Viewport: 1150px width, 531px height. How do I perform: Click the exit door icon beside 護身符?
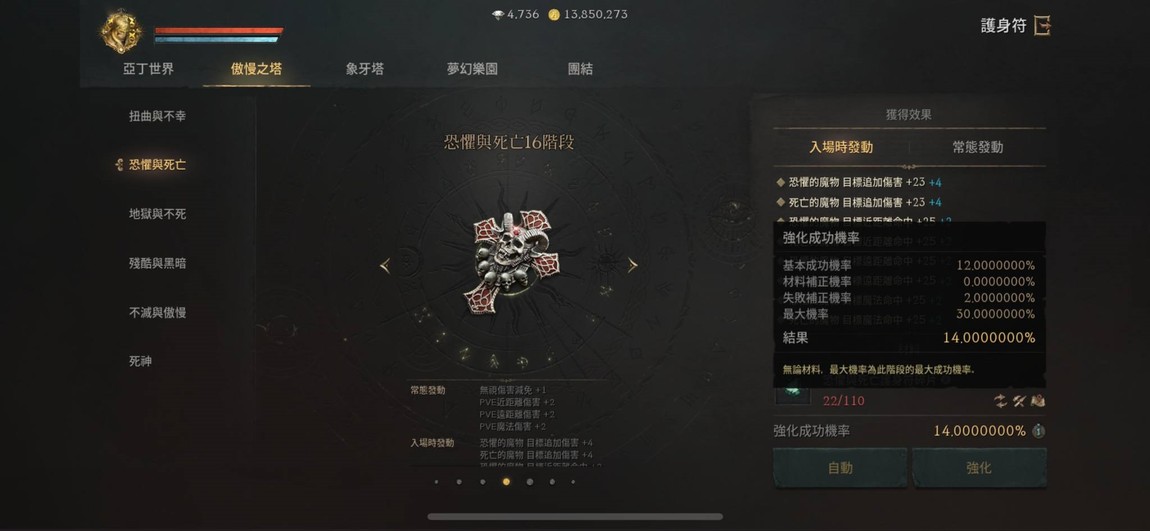[1042, 26]
